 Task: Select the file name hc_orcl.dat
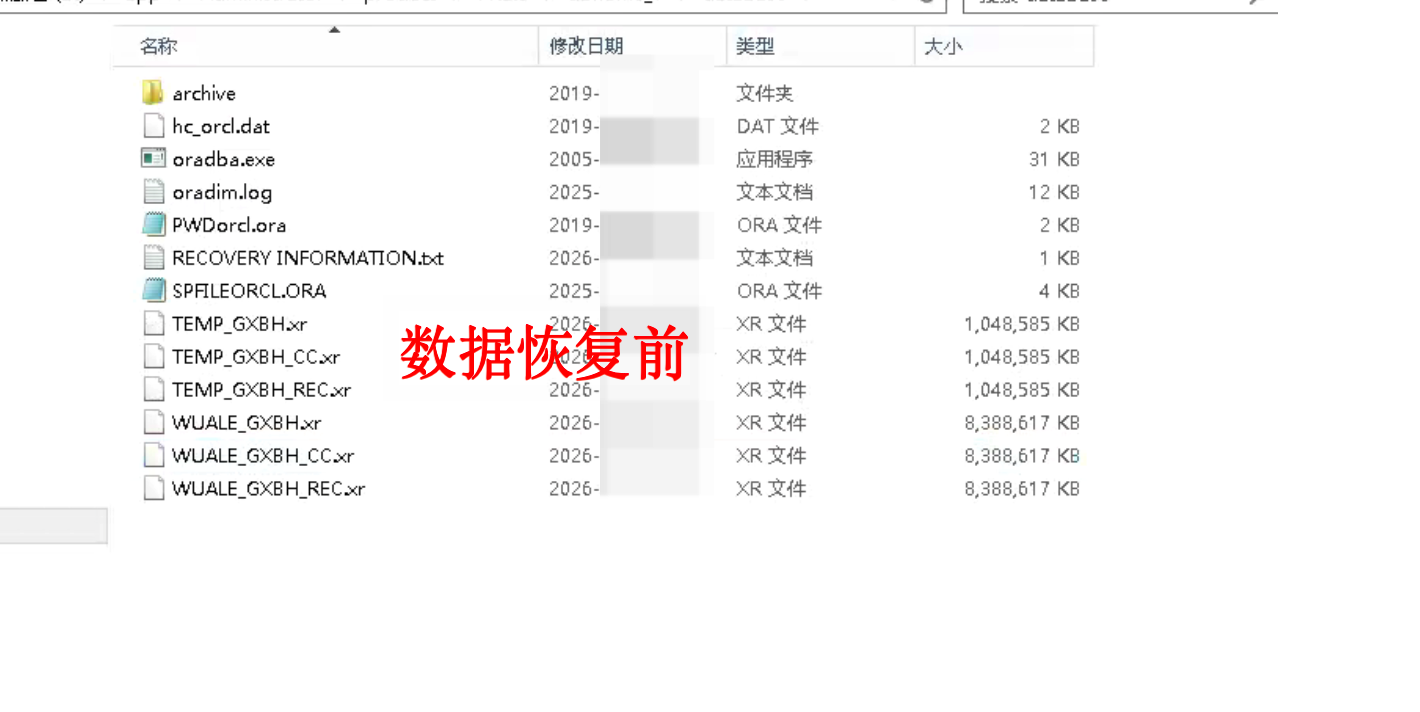[221, 126]
